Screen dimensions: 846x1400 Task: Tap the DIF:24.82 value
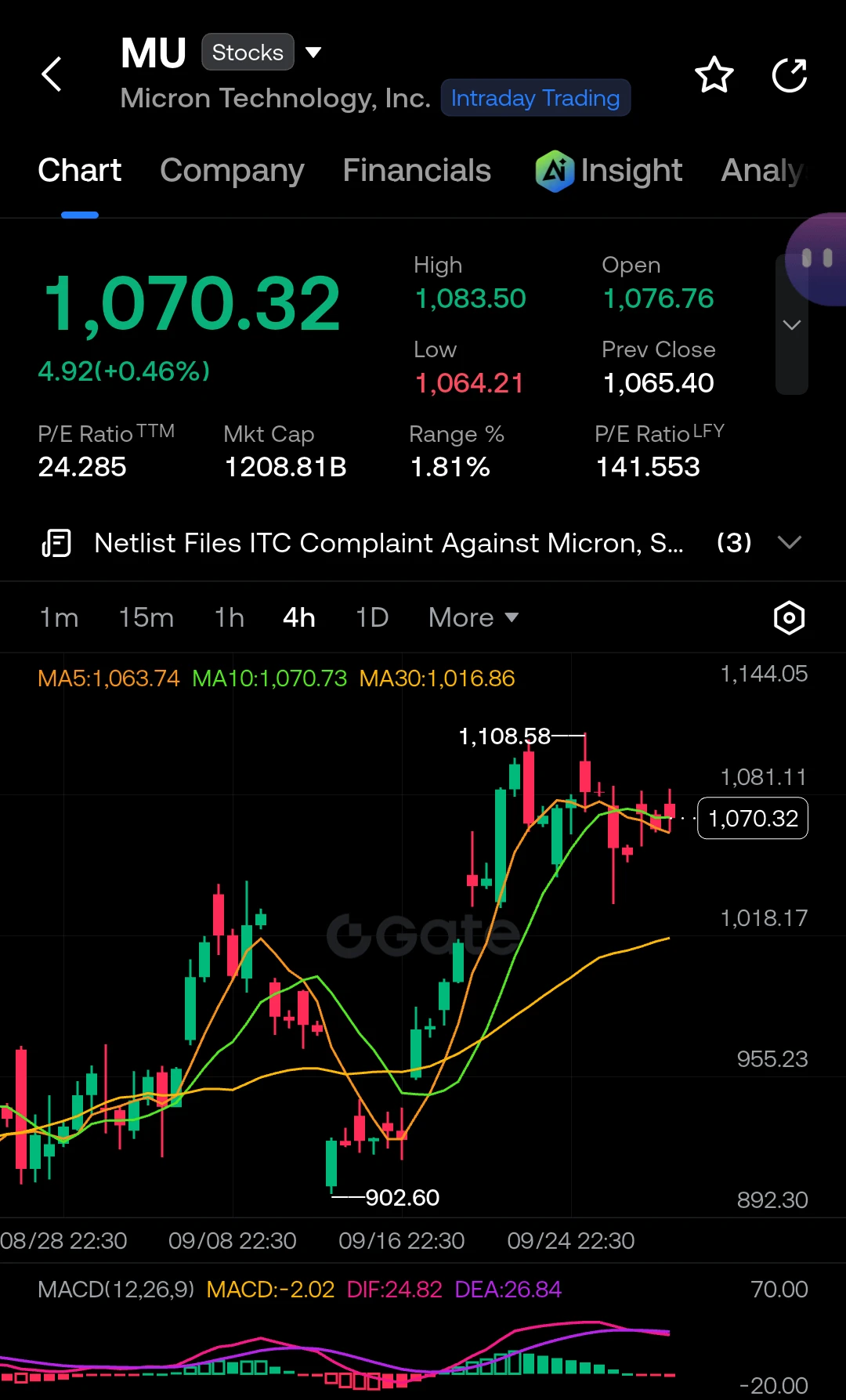[395, 1290]
